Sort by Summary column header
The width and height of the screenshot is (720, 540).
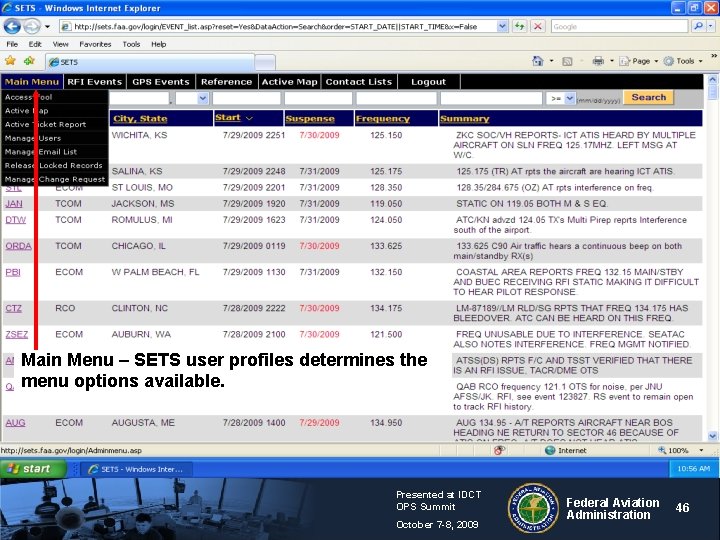[464, 119]
